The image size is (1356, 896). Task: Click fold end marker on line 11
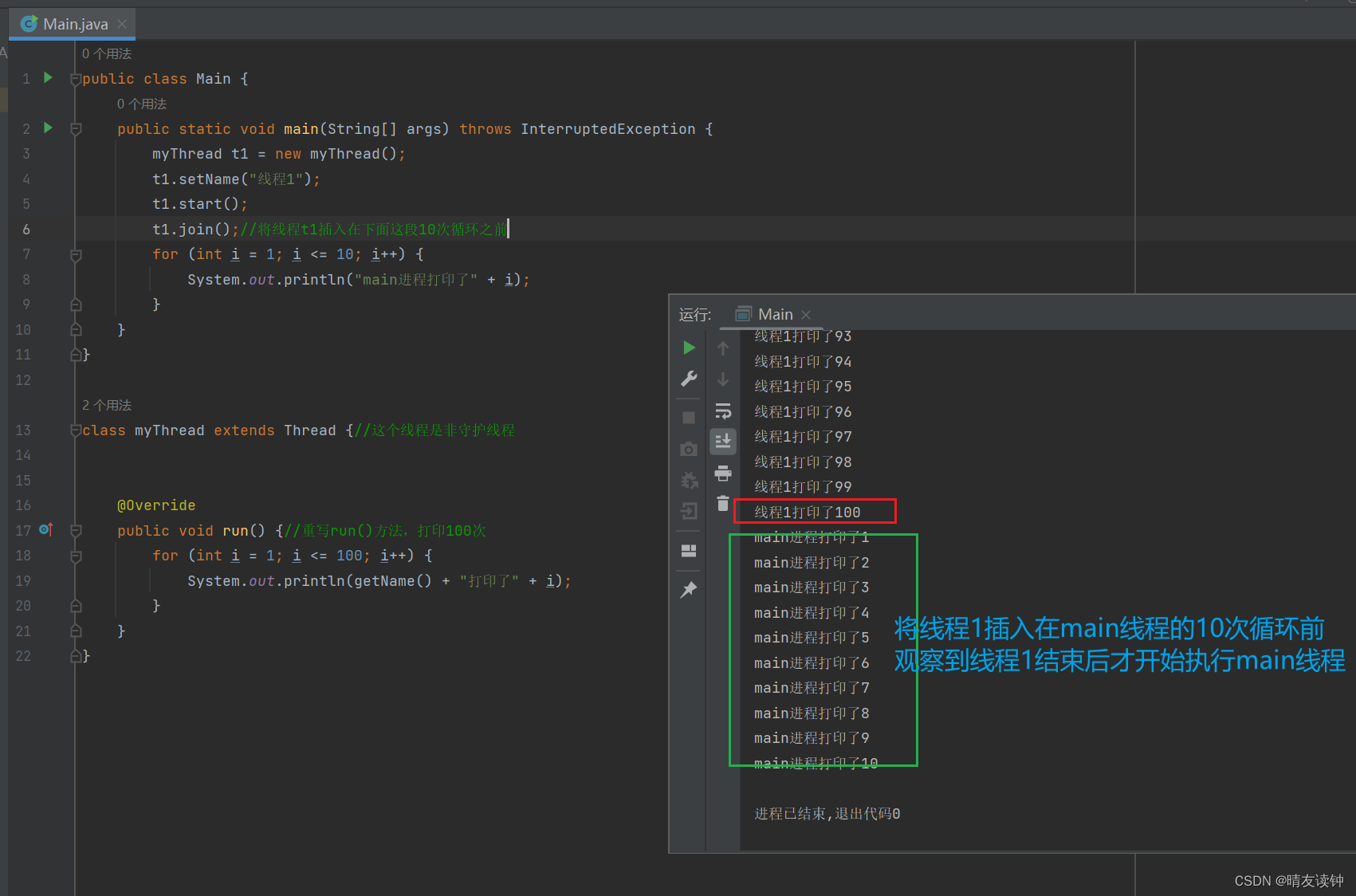76,355
